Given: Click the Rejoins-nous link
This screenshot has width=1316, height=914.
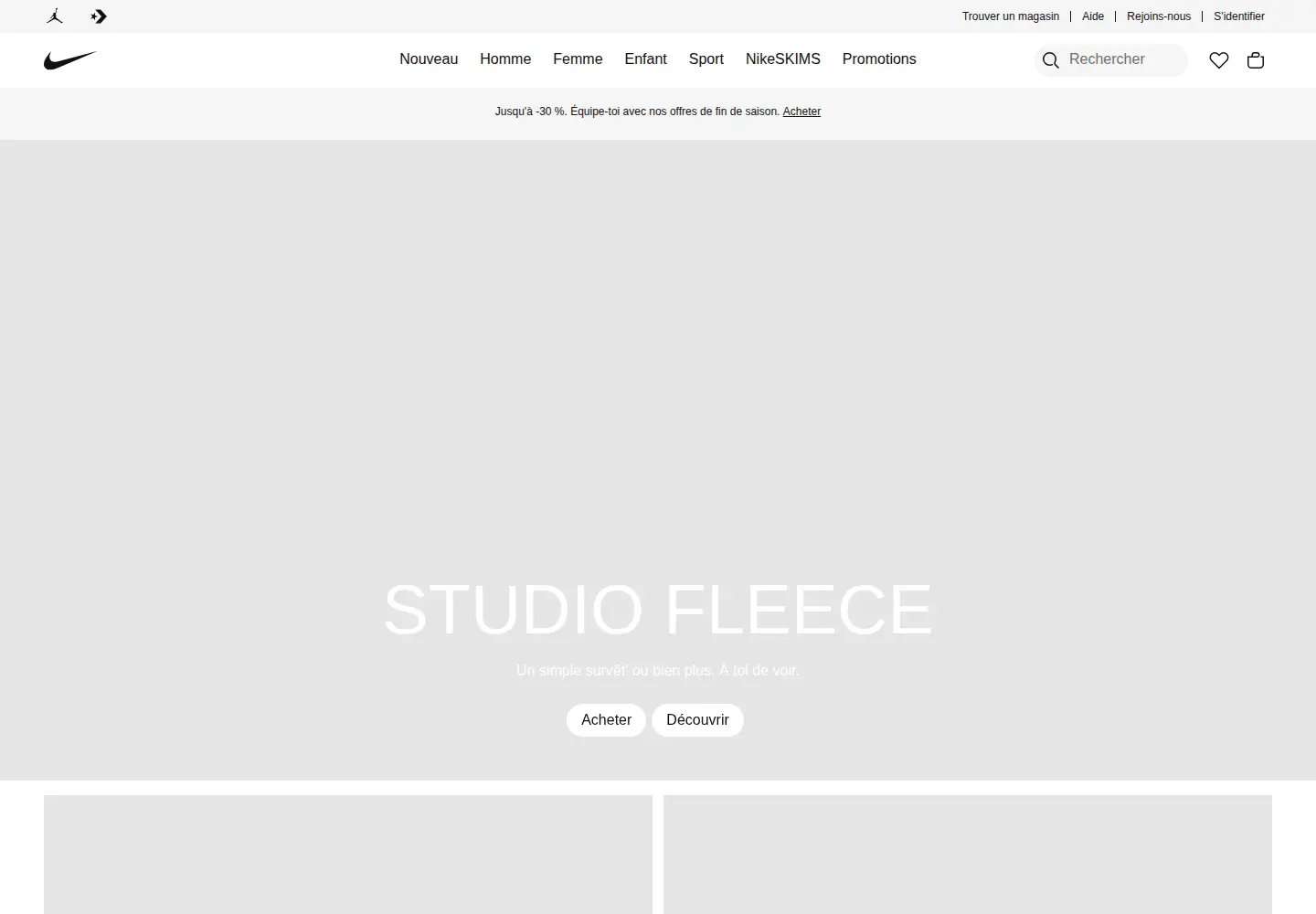Looking at the screenshot, I should click(x=1159, y=16).
